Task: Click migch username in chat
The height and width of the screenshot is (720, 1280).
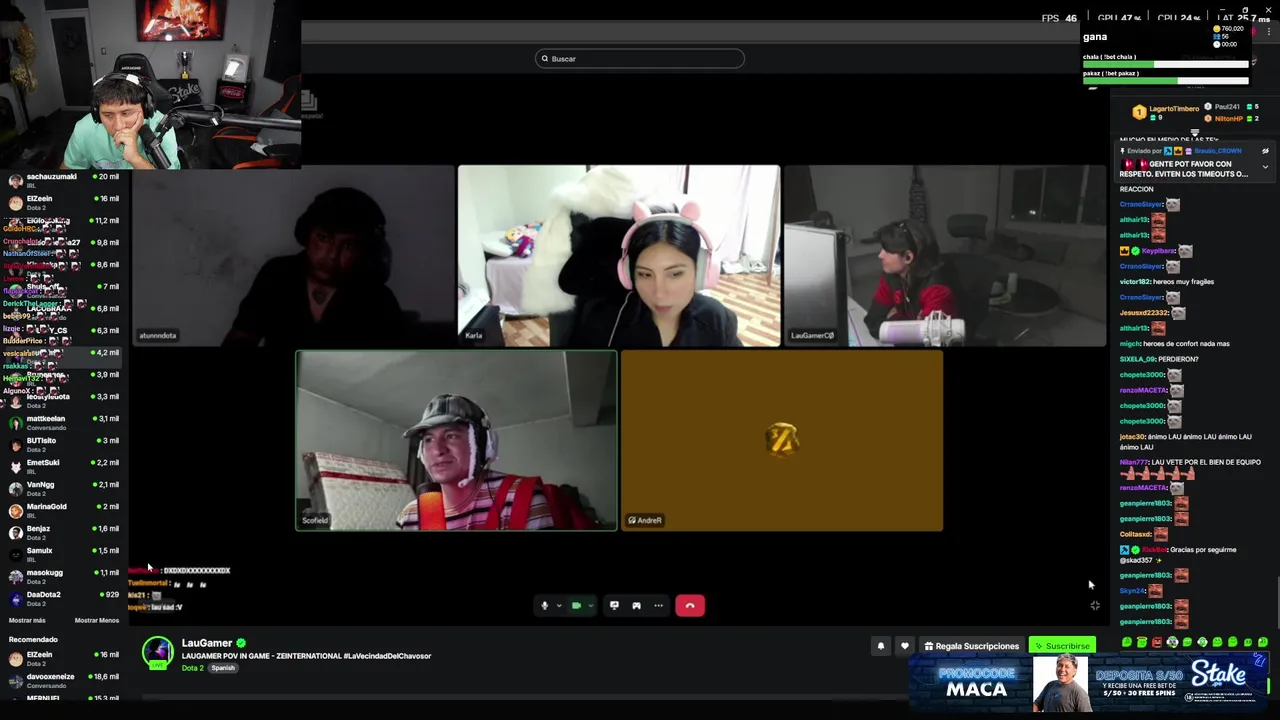Action: pyautogui.click(x=1130, y=344)
